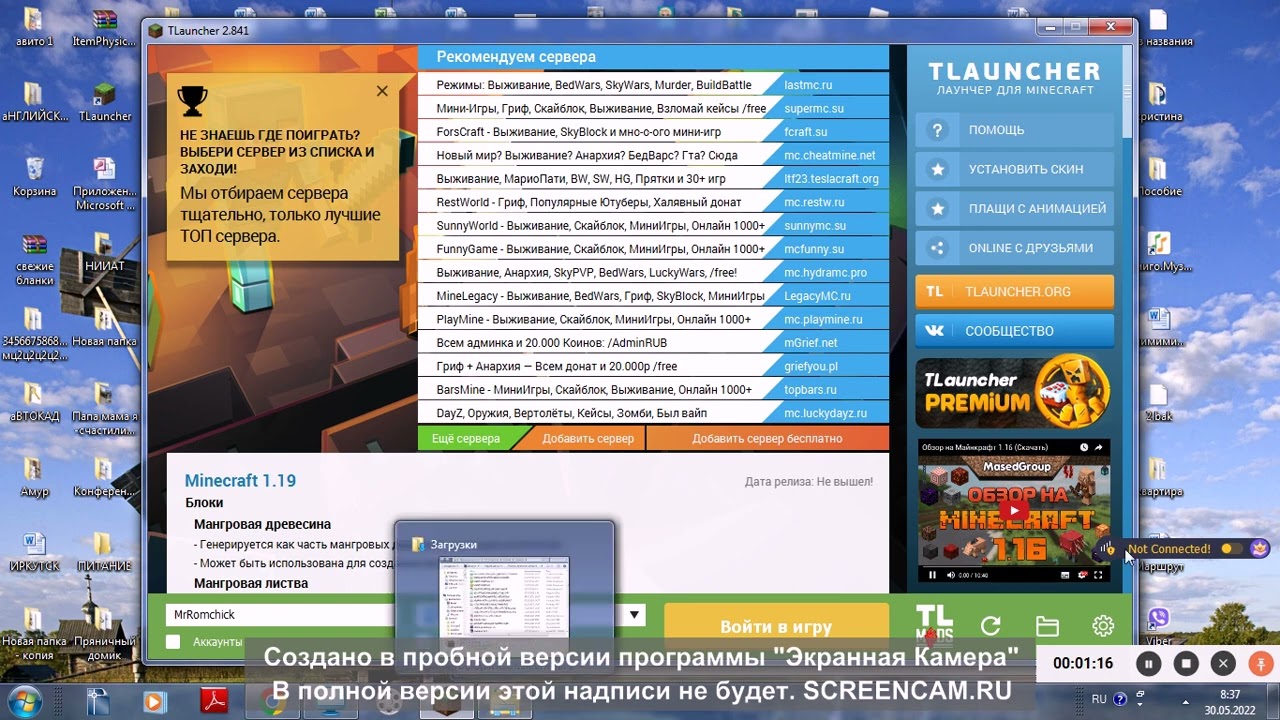
Task: Stop the screen recording
Action: tap(1186, 663)
